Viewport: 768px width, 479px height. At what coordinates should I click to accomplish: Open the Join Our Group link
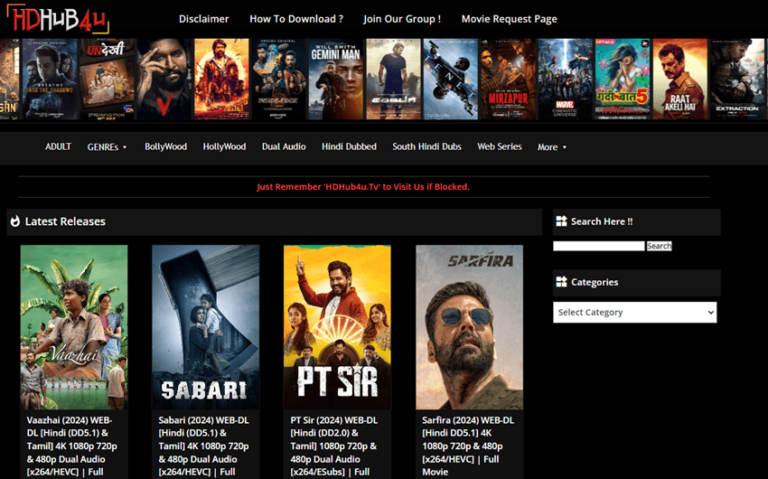pos(402,19)
